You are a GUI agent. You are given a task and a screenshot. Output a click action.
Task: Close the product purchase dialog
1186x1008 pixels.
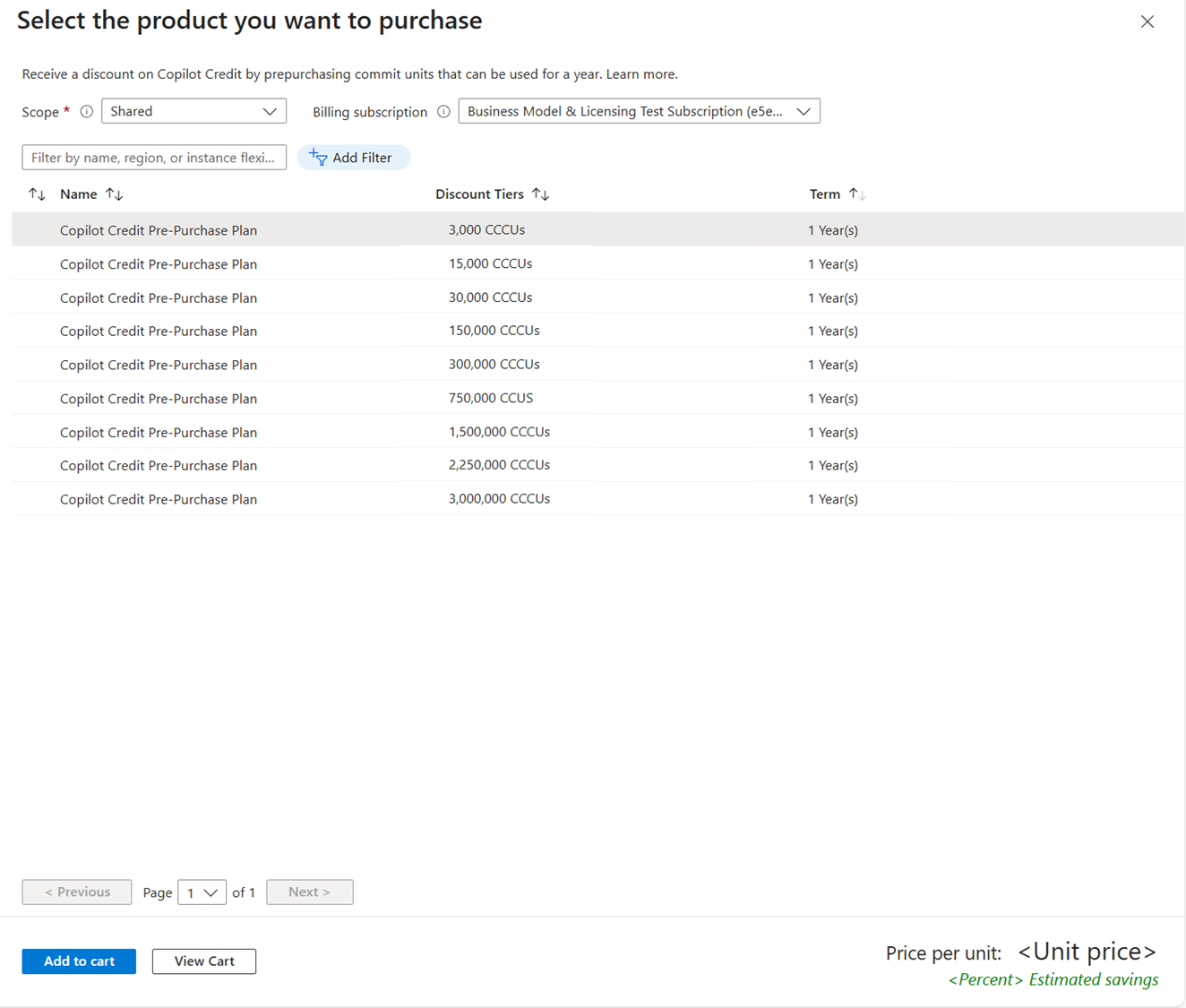[x=1147, y=22]
